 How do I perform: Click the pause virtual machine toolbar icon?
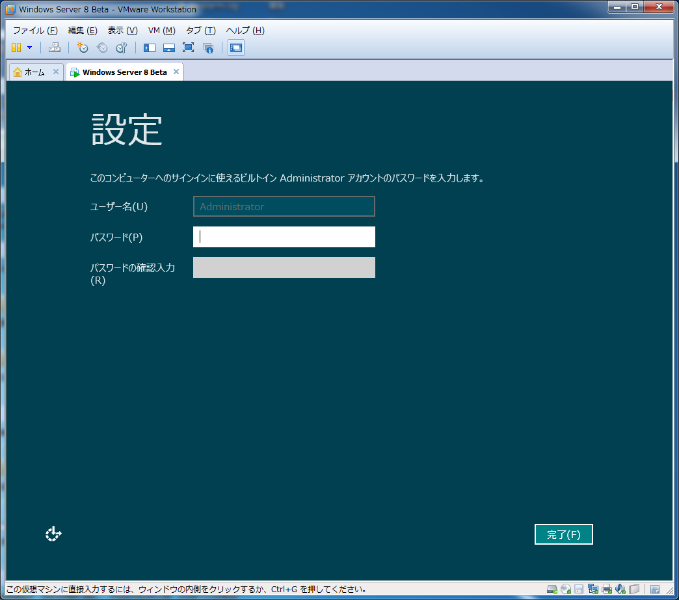tap(16, 47)
